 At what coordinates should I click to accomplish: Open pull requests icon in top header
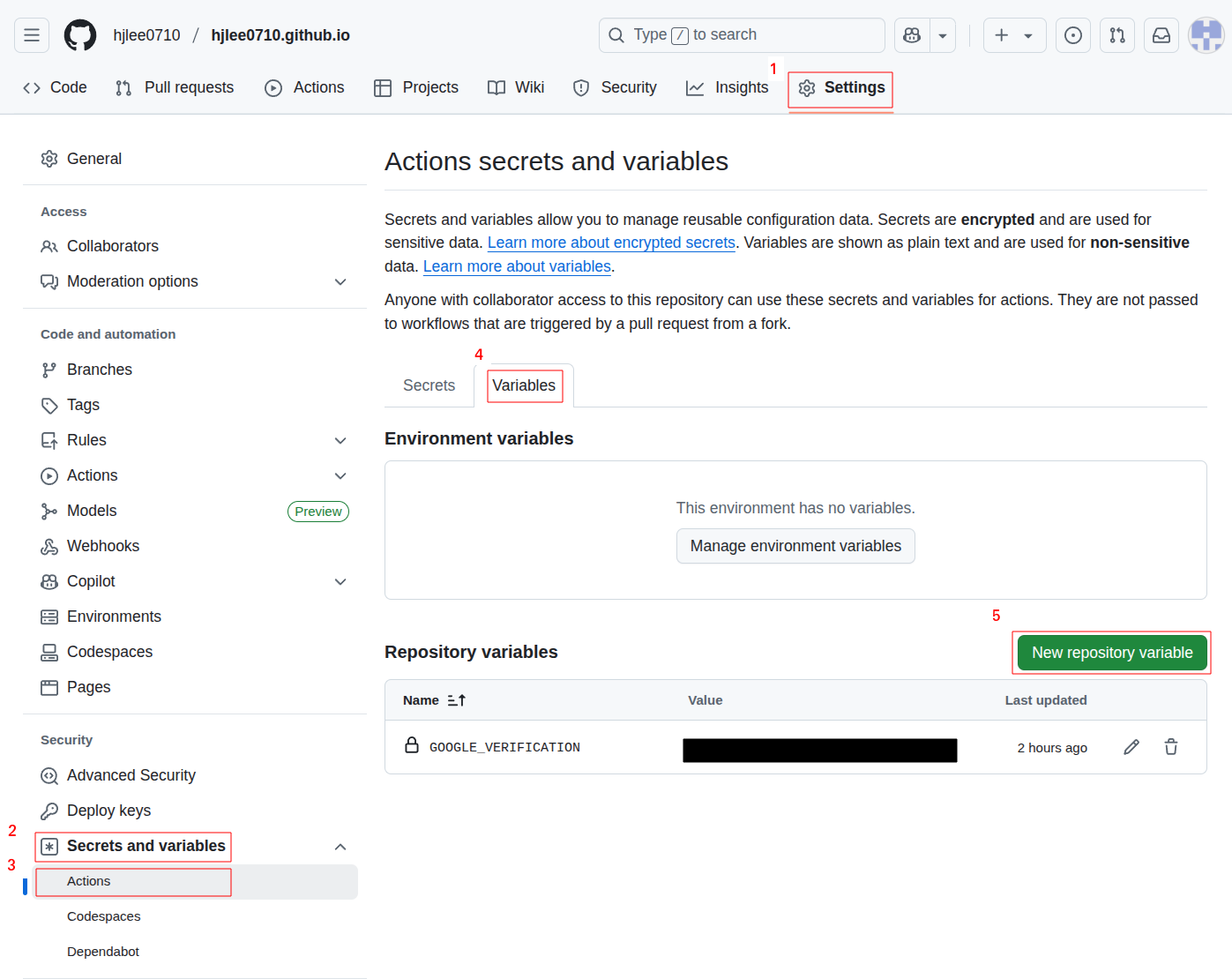(x=1117, y=35)
